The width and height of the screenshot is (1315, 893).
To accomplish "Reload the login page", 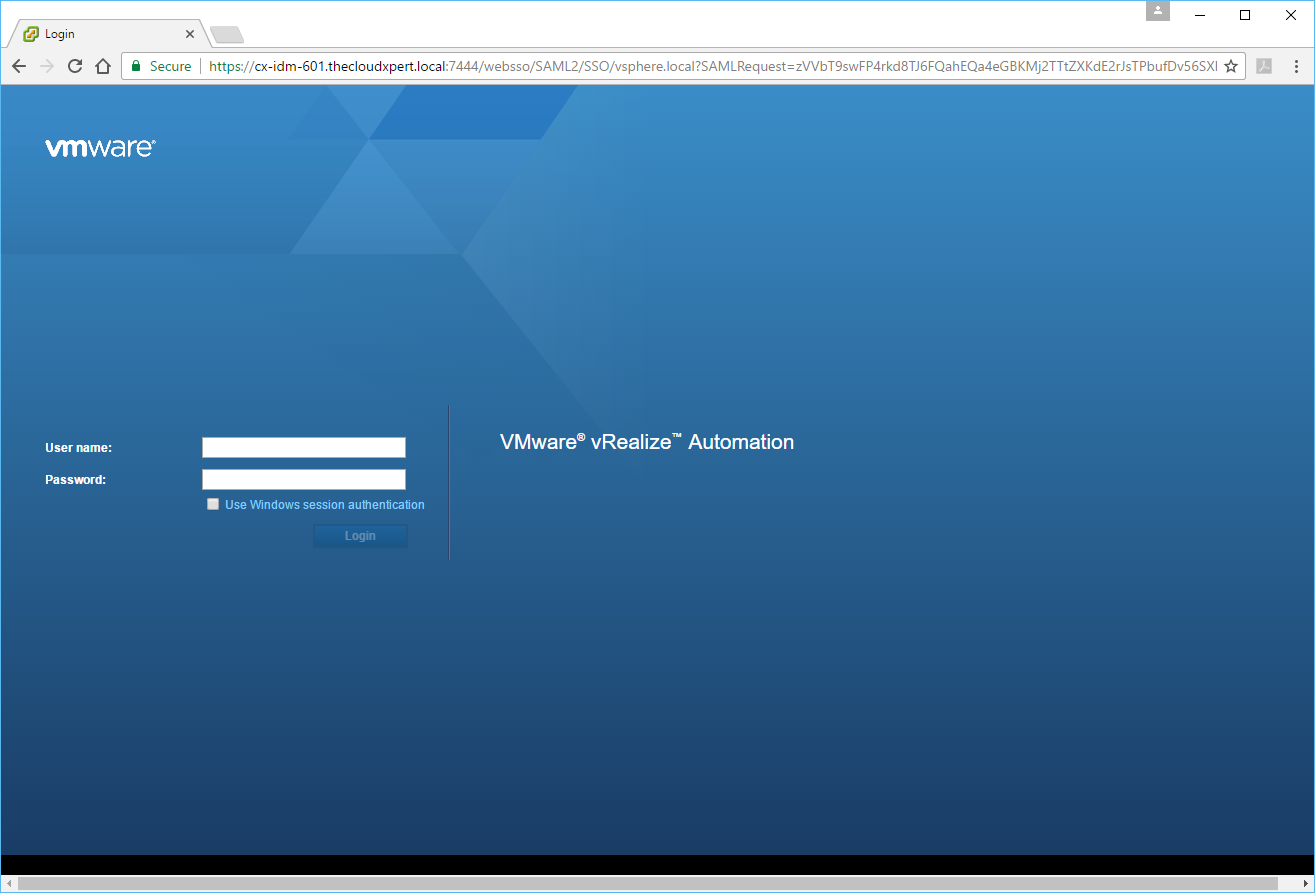I will tap(74, 66).
